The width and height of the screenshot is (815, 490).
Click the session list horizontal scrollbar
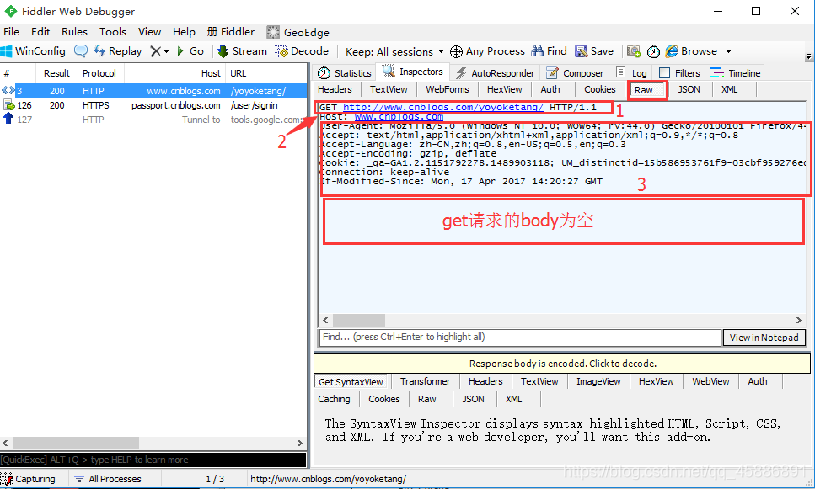(154, 443)
